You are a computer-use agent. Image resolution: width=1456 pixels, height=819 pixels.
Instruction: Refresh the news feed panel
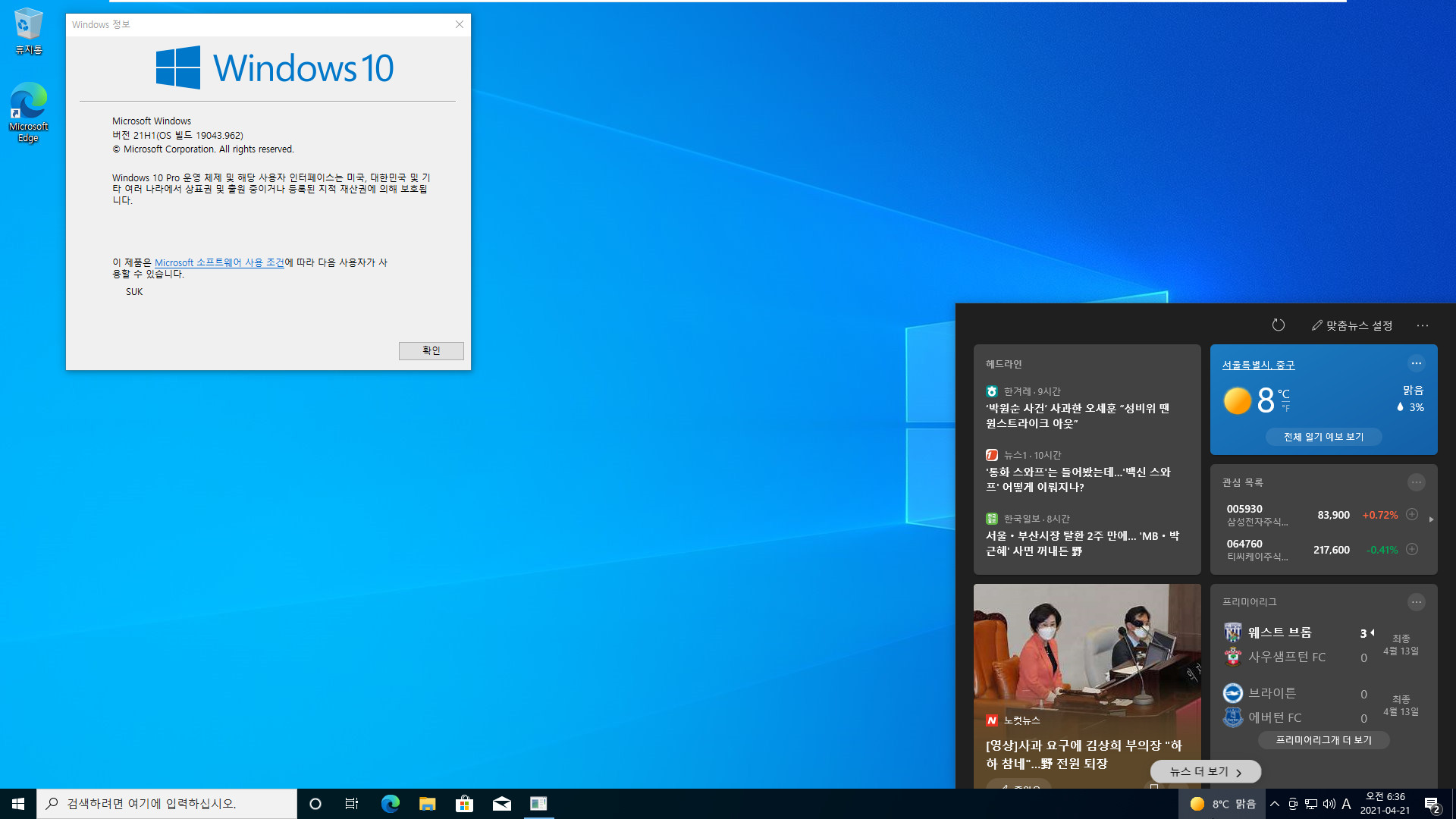(x=1278, y=325)
